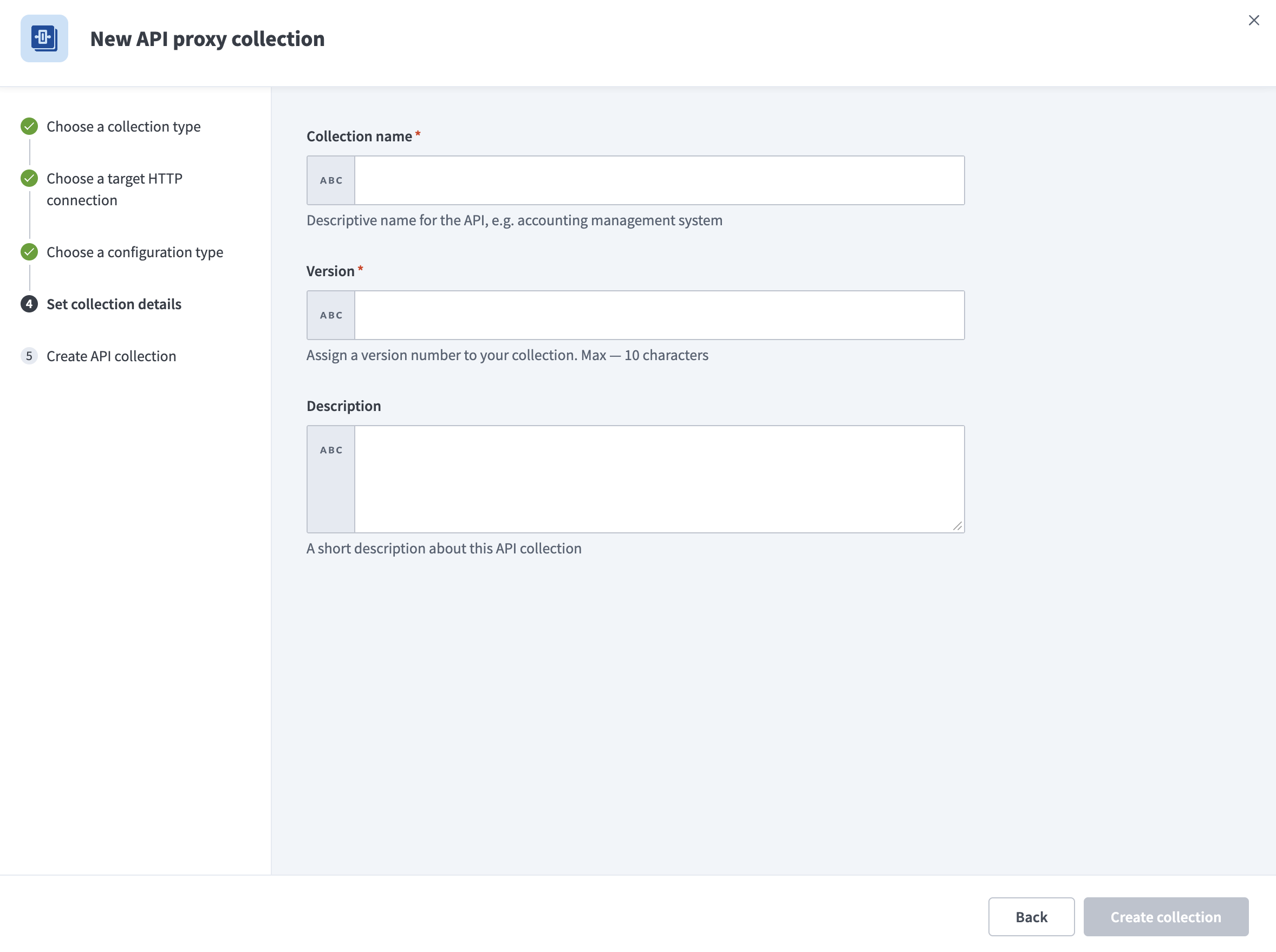Click green checkmark beside Choose a collection type
The height and width of the screenshot is (952, 1276).
(x=29, y=126)
